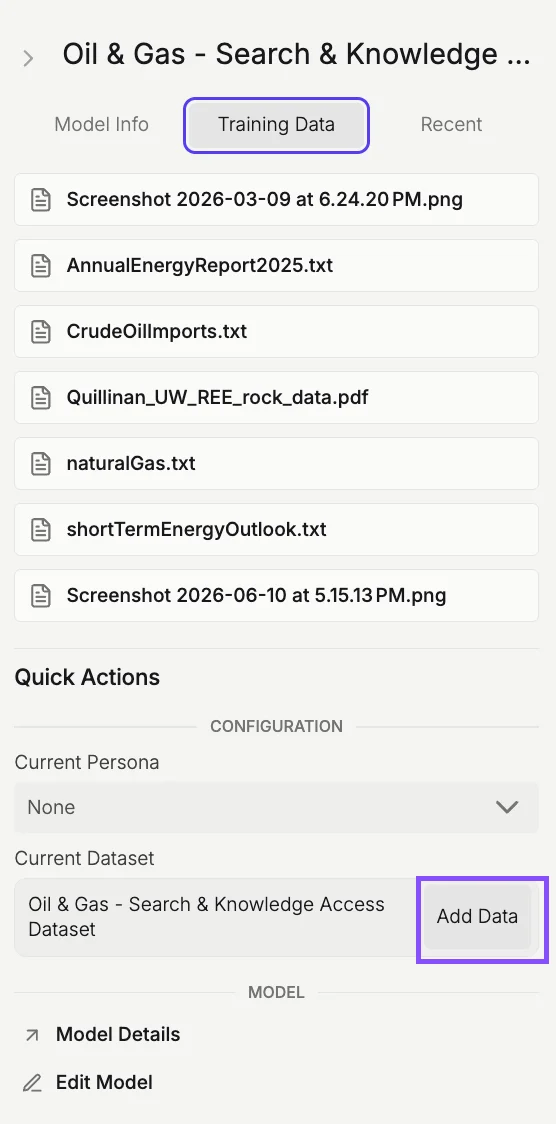Collapse panel using chevron beside title

pyautogui.click(x=28, y=58)
